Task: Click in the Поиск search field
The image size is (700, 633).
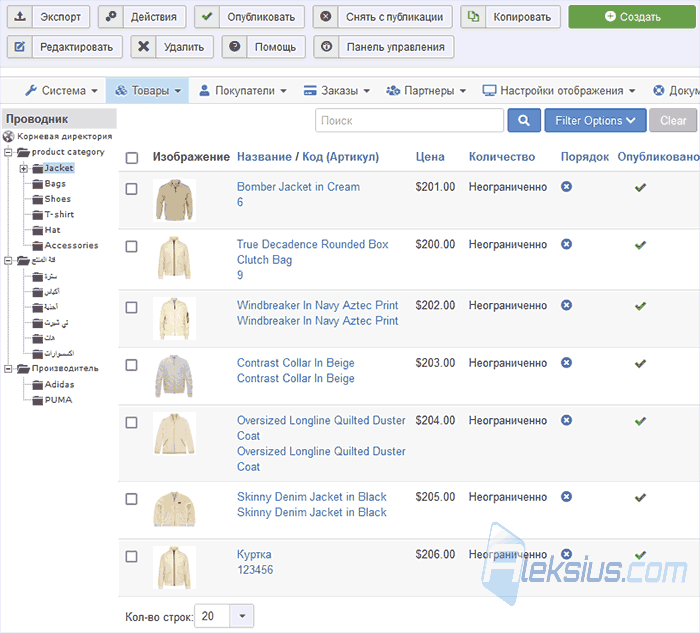Action: (409, 121)
